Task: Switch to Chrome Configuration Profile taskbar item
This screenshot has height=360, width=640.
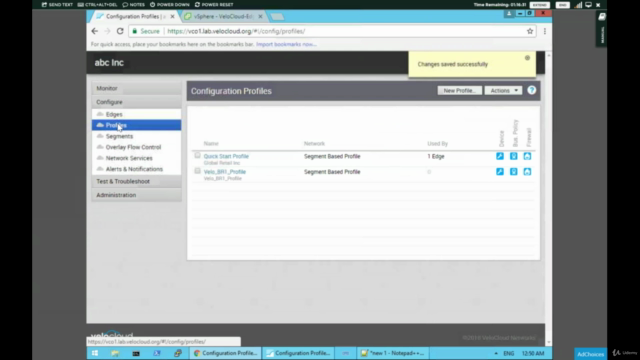Action: click(225, 353)
